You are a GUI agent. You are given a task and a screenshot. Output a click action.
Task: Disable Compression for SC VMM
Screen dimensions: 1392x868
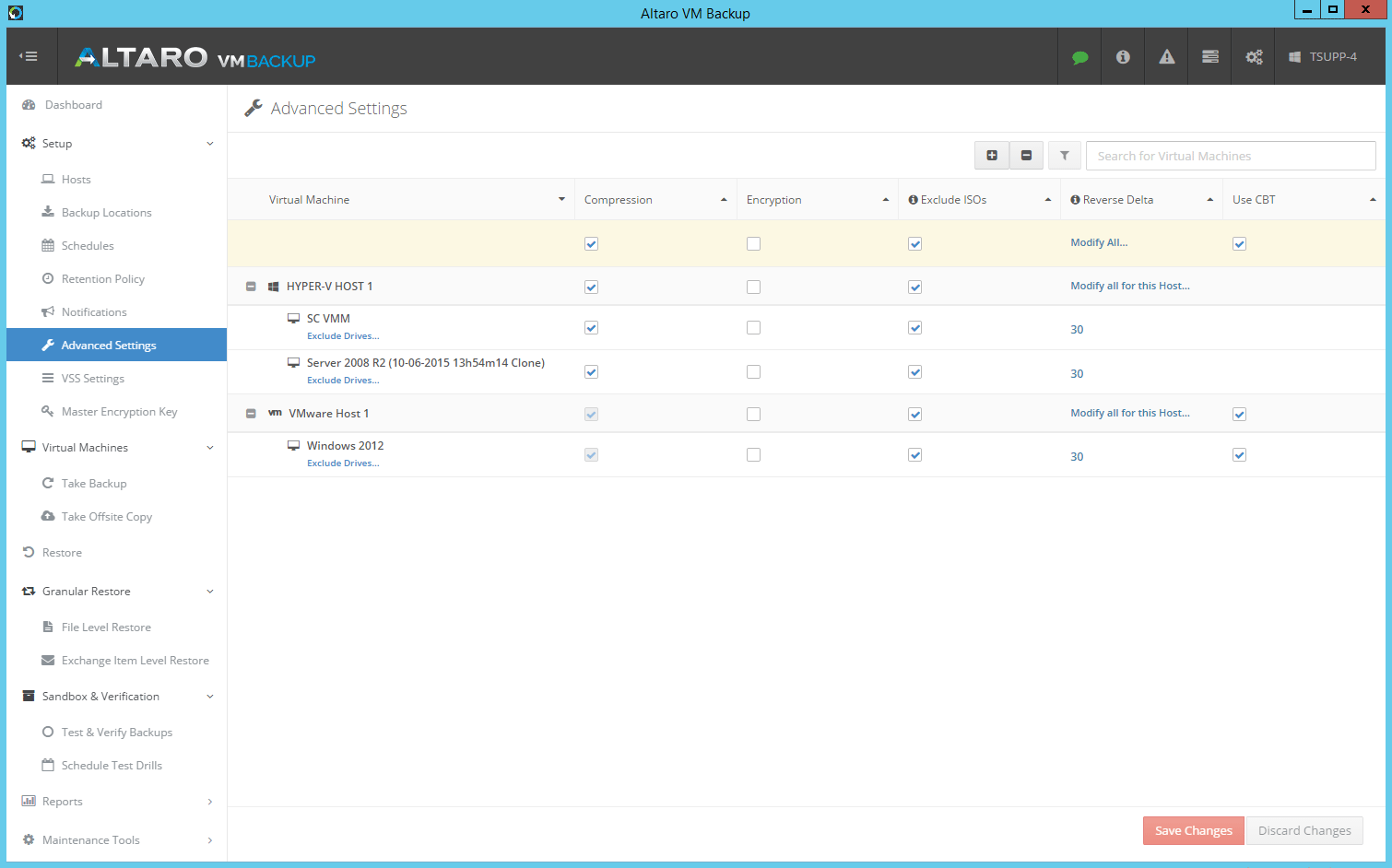click(591, 327)
